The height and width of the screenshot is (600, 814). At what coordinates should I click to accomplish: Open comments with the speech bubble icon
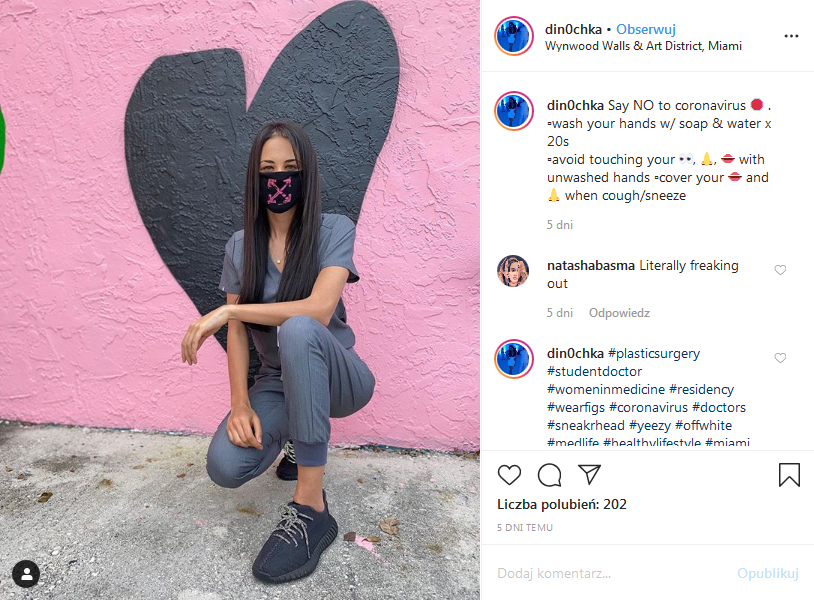(549, 475)
